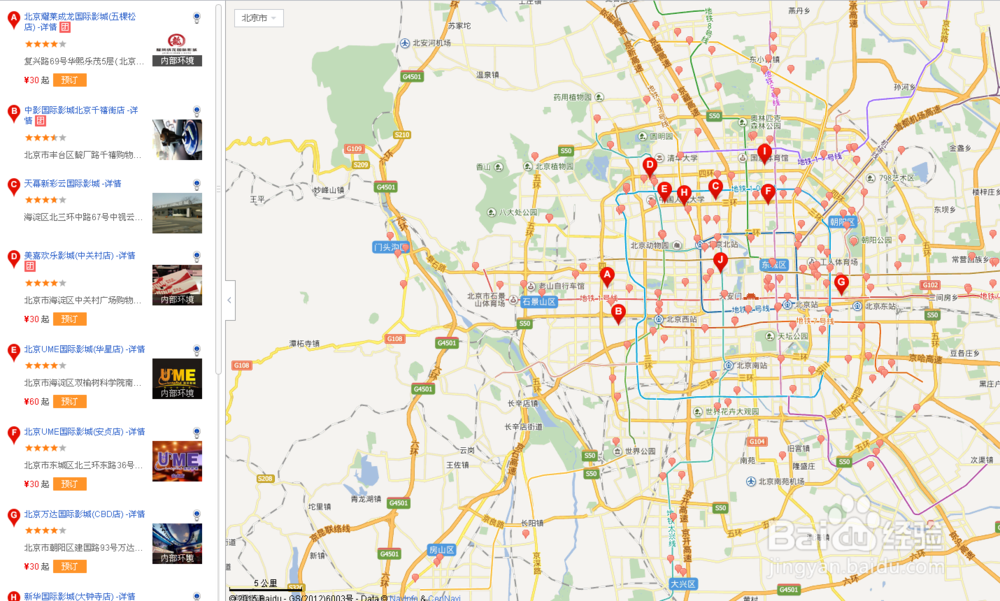Screen dimensions: 1000x601
Task: Open street view icon for 美嘉欢乐影城
Action: 196,256
